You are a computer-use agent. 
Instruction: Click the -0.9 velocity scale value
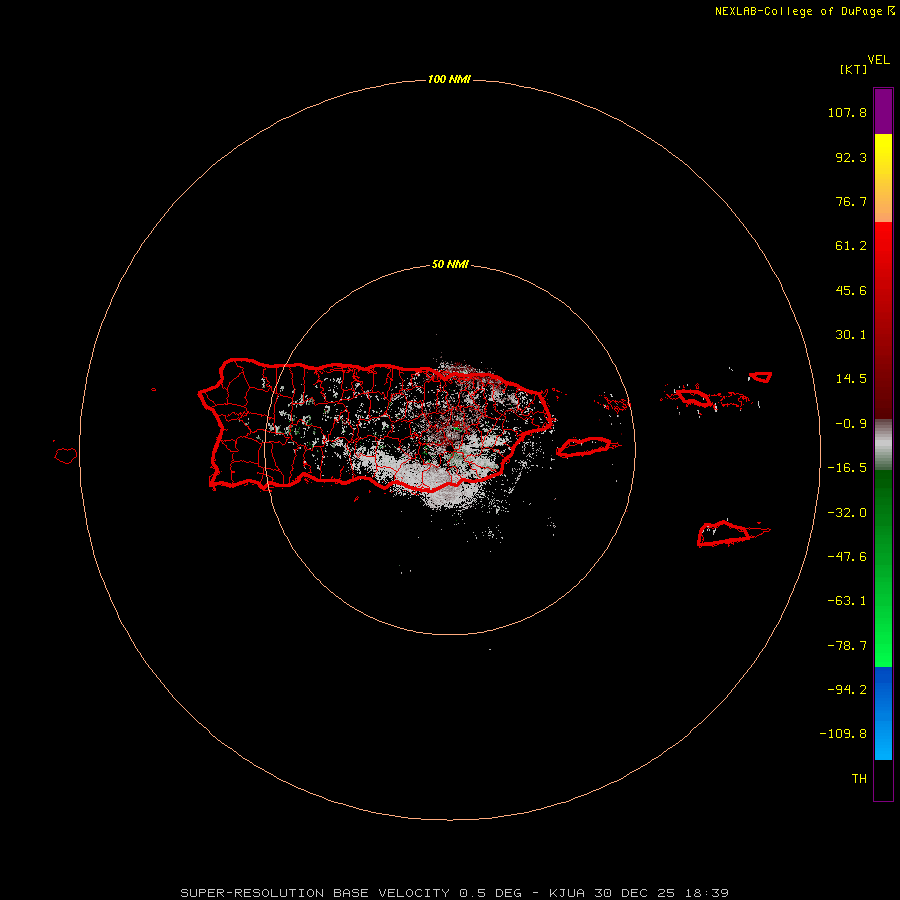(851, 424)
